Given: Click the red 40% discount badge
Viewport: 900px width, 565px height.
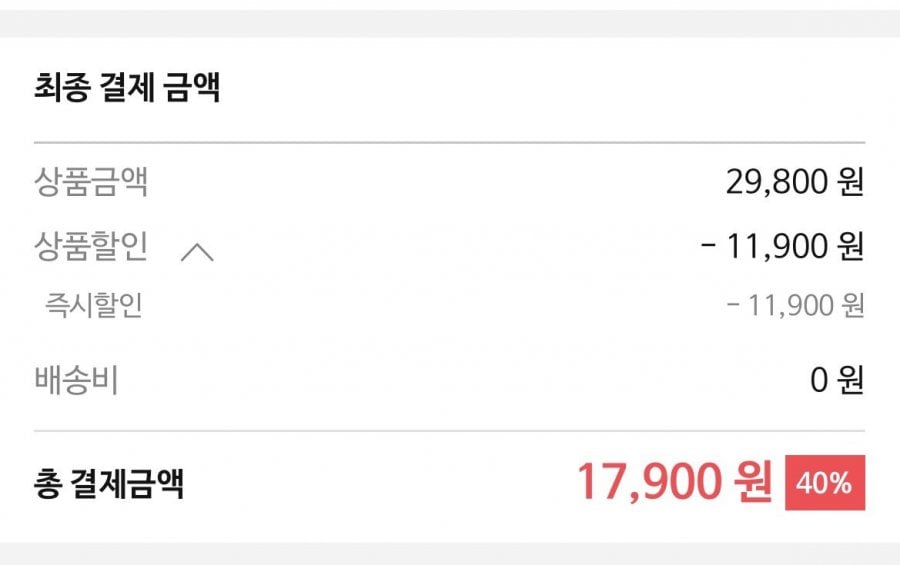Looking at the screenshot, I should pyautogui.click(x=825, y=483).
